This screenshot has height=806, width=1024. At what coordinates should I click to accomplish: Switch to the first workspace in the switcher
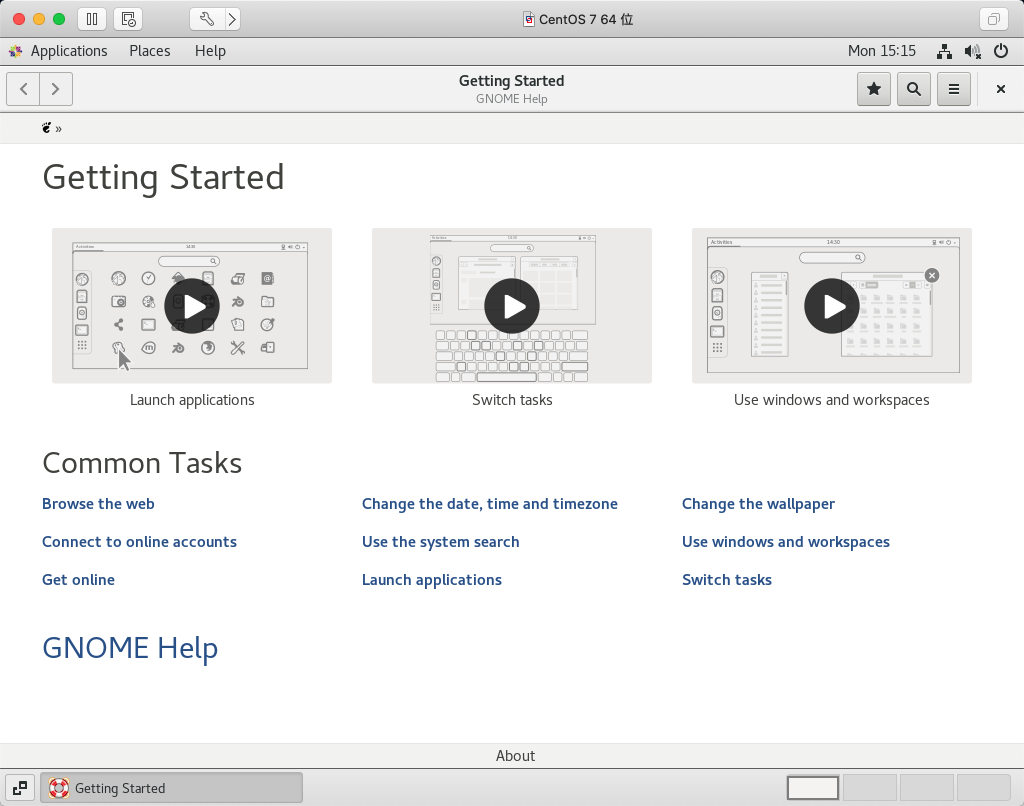point(813,788)
